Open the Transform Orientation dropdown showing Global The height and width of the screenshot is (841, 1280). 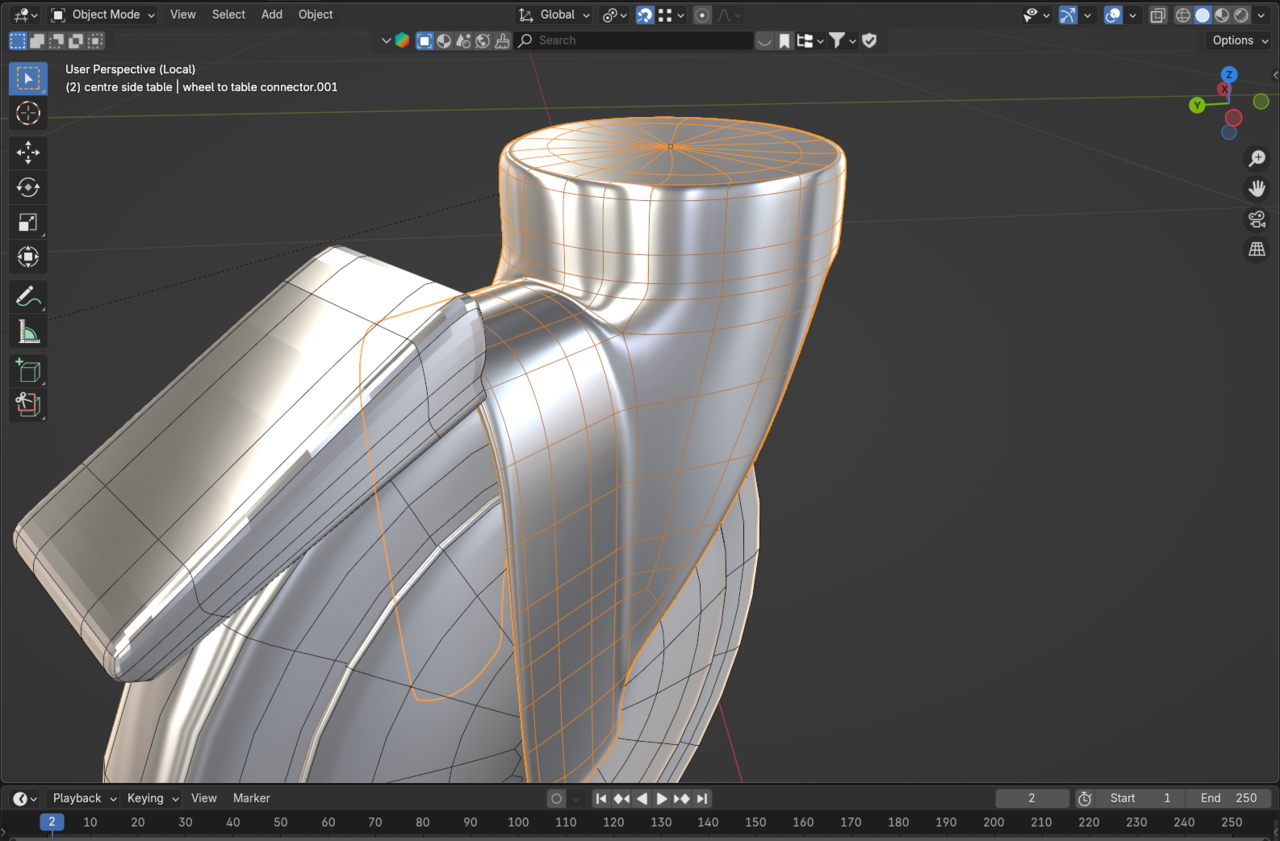click(553, 14)
